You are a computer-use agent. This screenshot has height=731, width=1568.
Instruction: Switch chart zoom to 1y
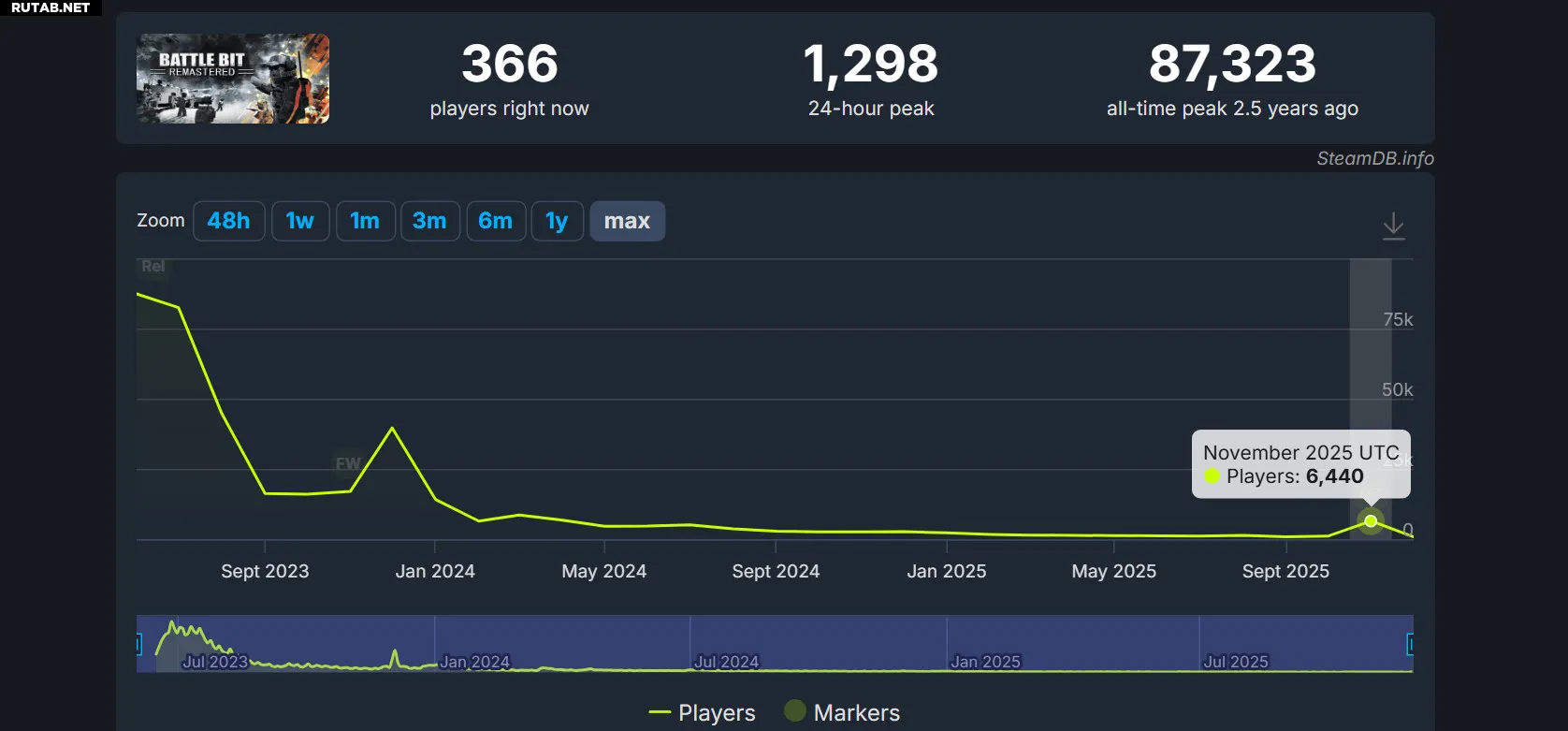(x=557, y=221)
